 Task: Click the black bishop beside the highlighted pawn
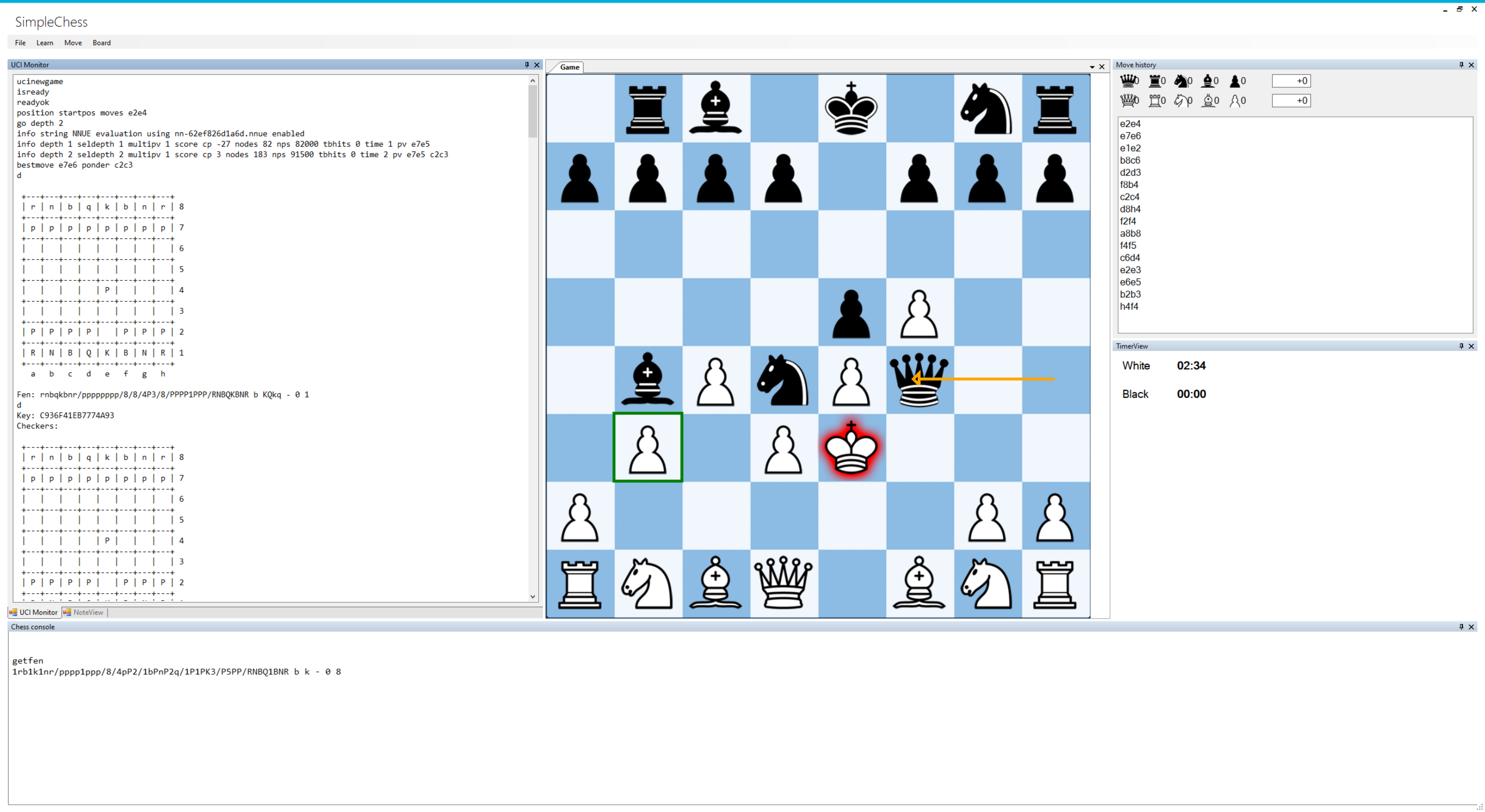click(647, 379)
